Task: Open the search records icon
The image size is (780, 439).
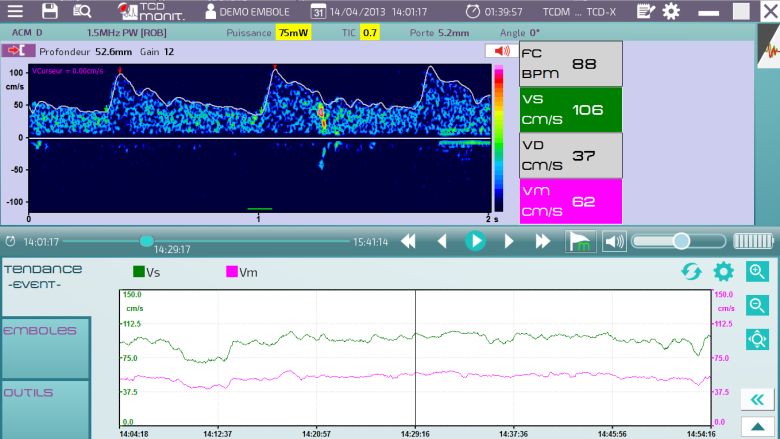Action: coord(82,11)
